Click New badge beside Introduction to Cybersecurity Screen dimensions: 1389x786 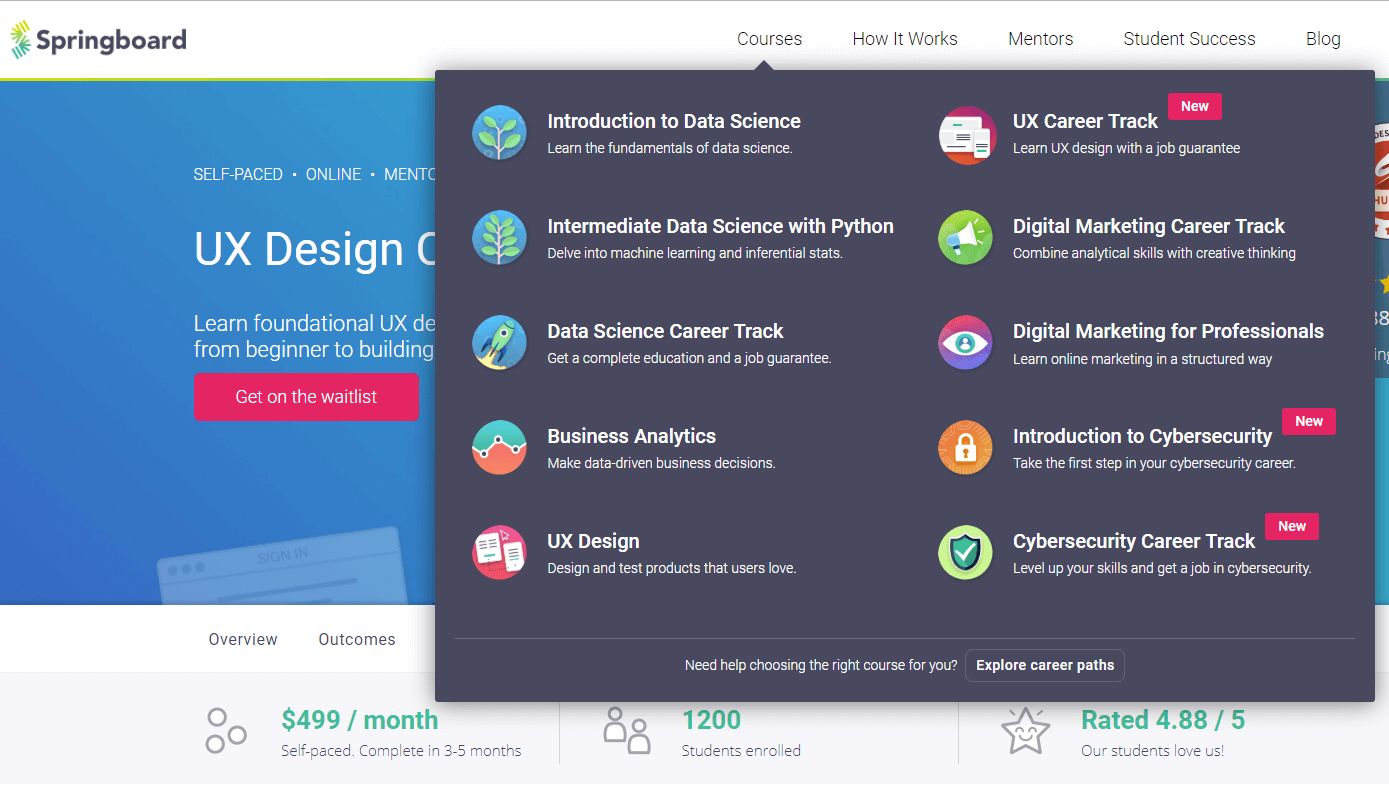(1309, 421)
